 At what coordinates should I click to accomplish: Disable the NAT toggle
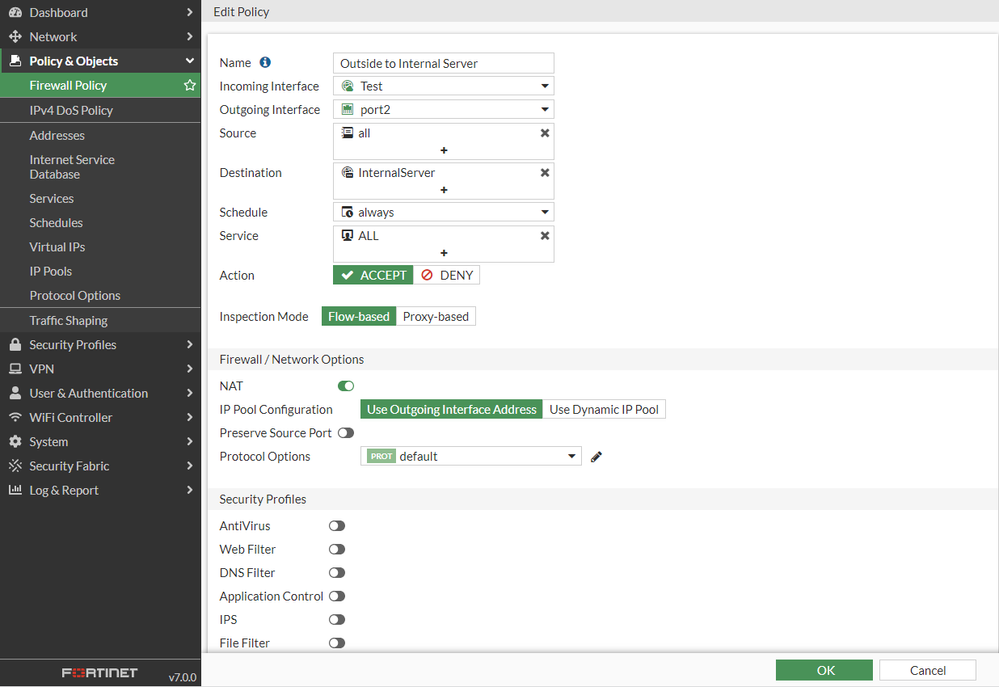click(345, 386)
